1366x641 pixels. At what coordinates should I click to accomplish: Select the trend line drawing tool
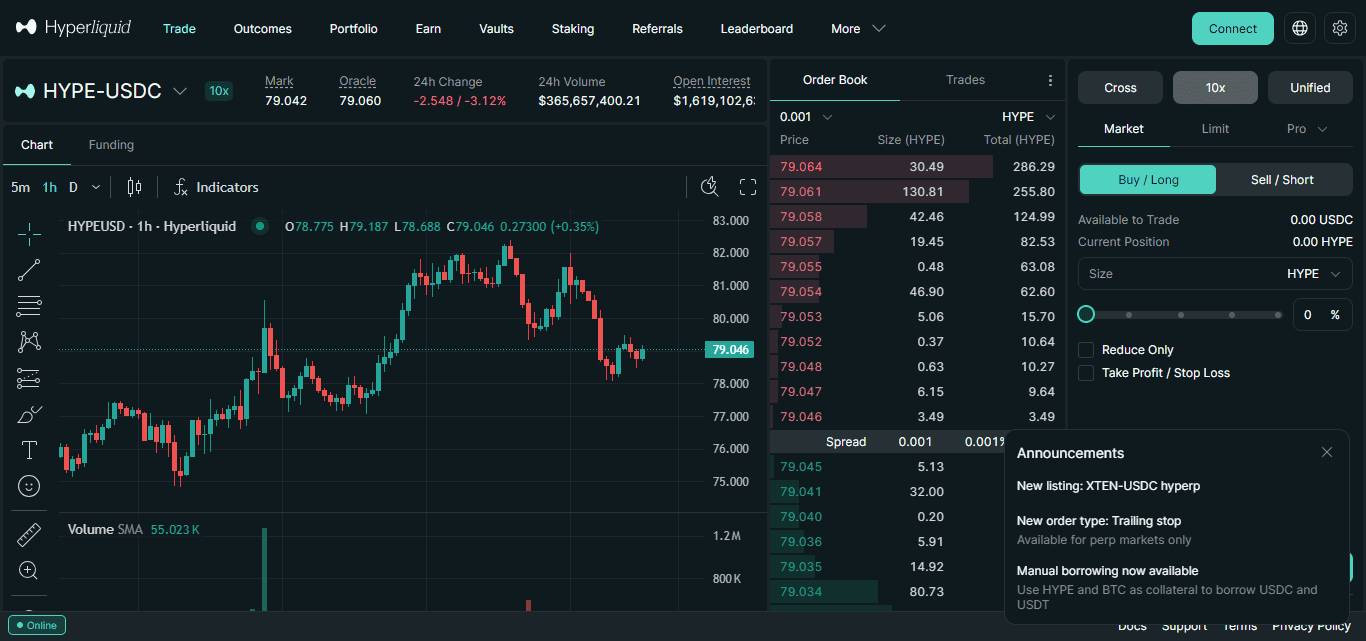29,269
